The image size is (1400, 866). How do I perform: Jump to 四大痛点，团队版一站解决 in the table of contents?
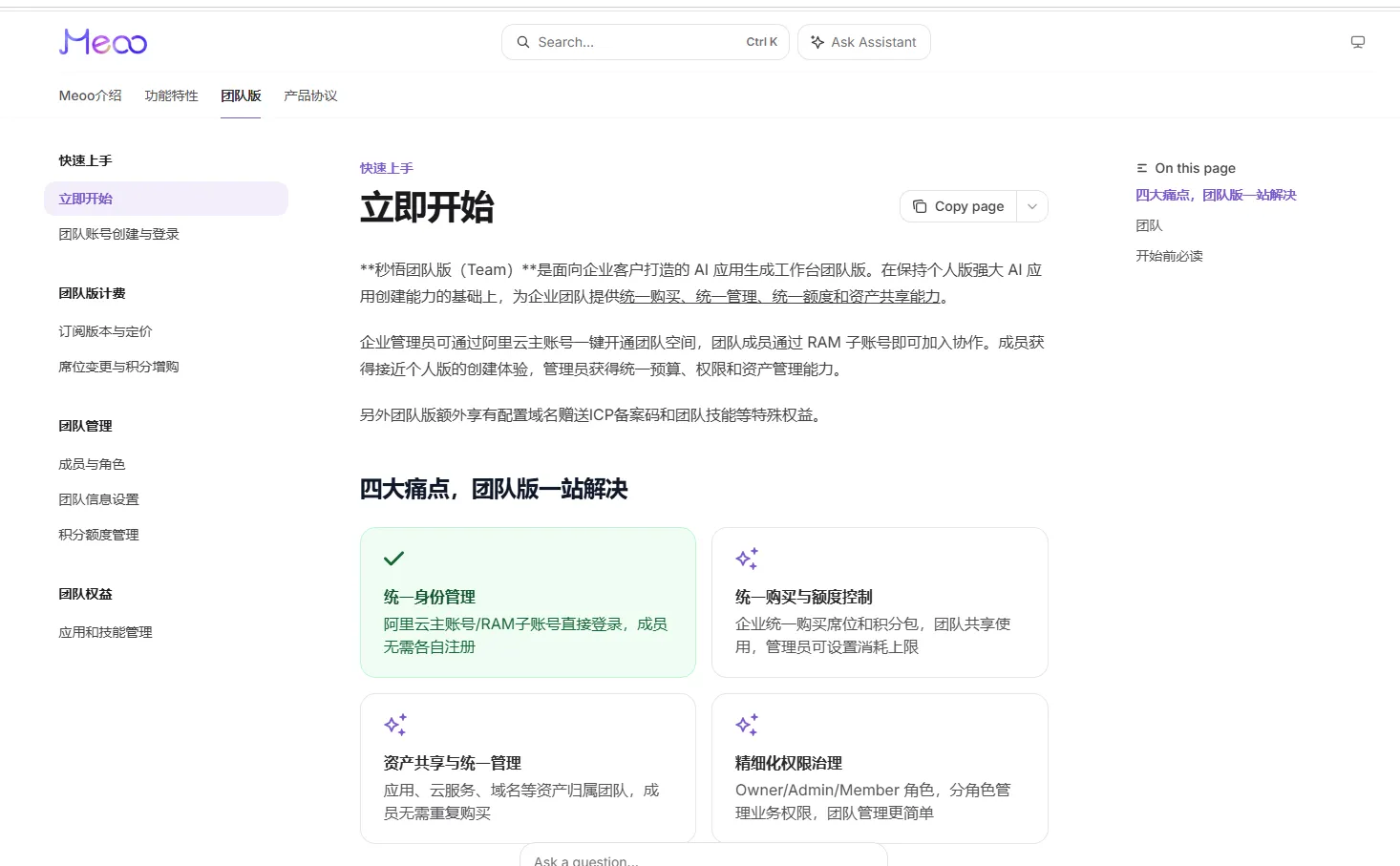[x=1216, y=195]
